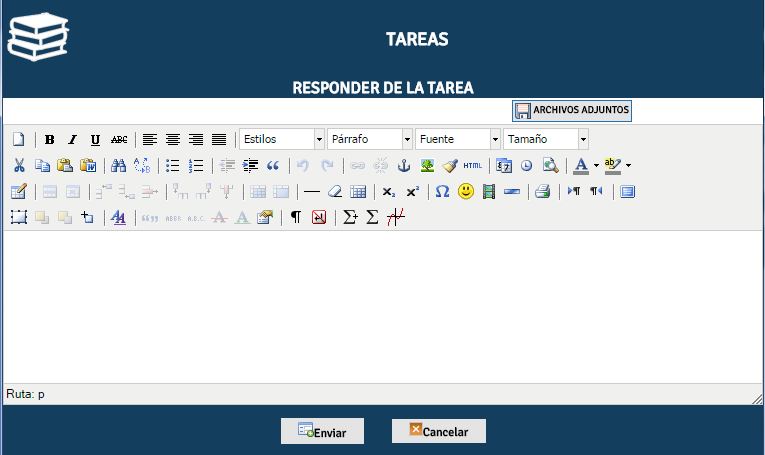
Task: Insert an image
Action: point(427,165)
